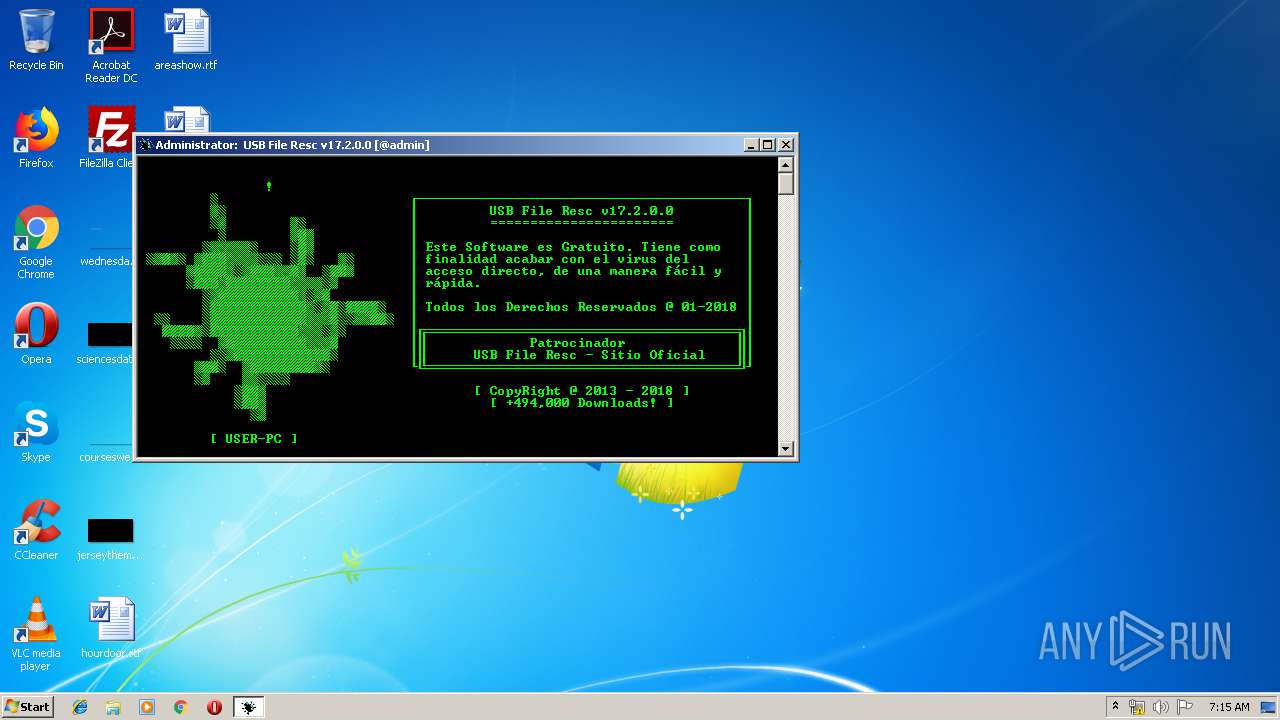
Task: Click the 'USB File Resc v17.2.0.0' console heading
Action: pos(581,211)
